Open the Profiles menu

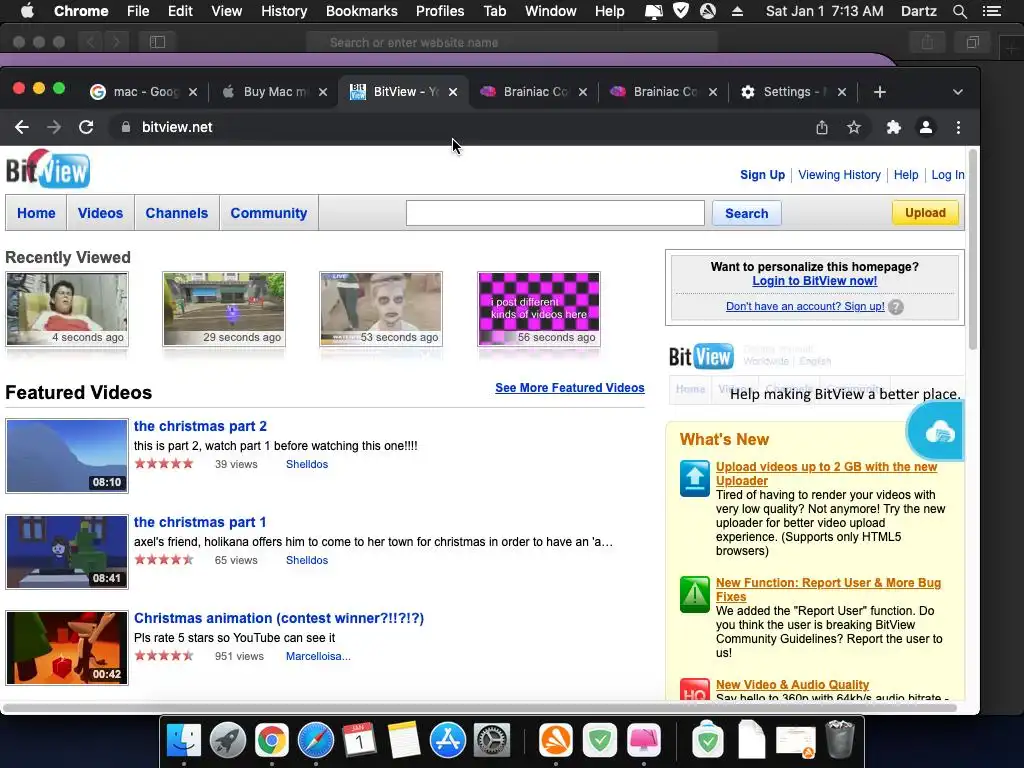[x=440, y=11]
